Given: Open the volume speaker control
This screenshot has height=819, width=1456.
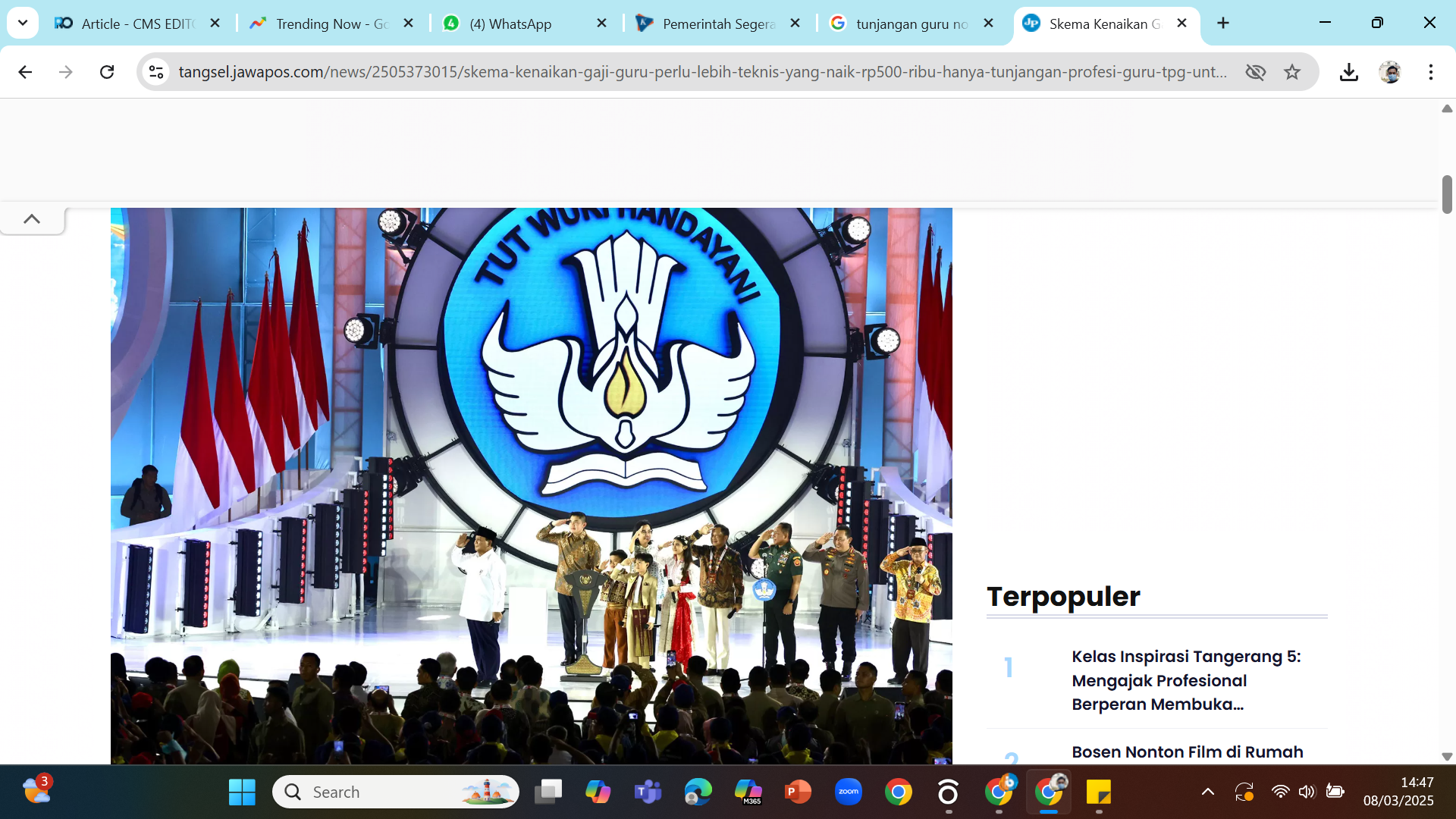Looking at the screenshot, I should click(1307, 792).
